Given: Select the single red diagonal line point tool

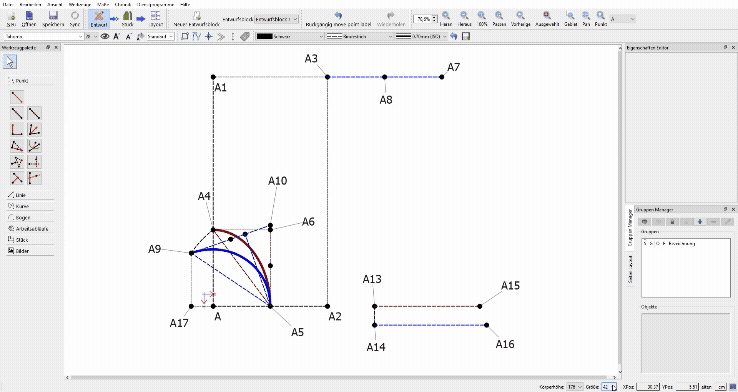Looking at the screenshot, I should coord(17,97).
